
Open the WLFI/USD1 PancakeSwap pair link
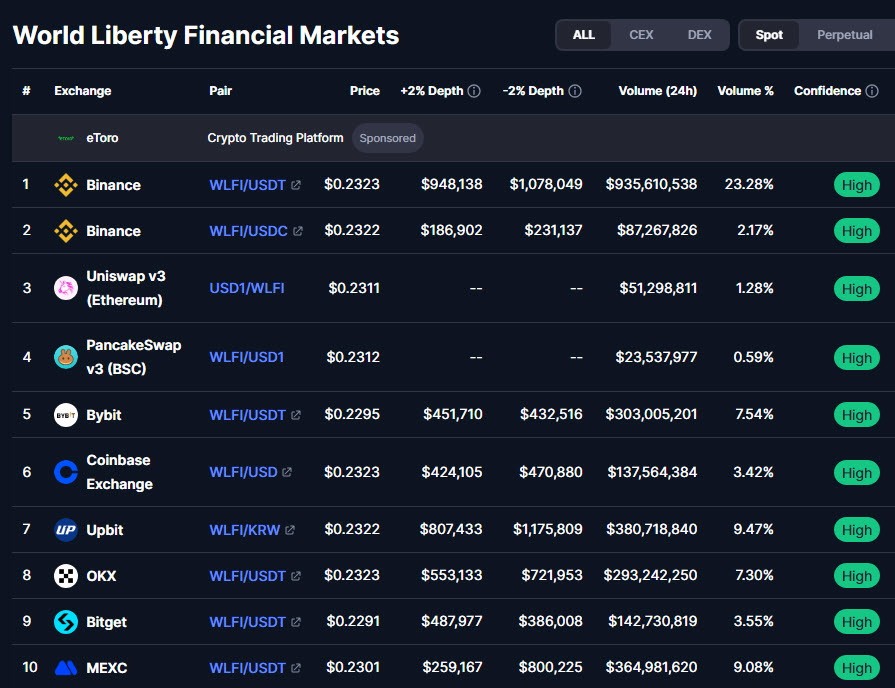coord(247,357)
